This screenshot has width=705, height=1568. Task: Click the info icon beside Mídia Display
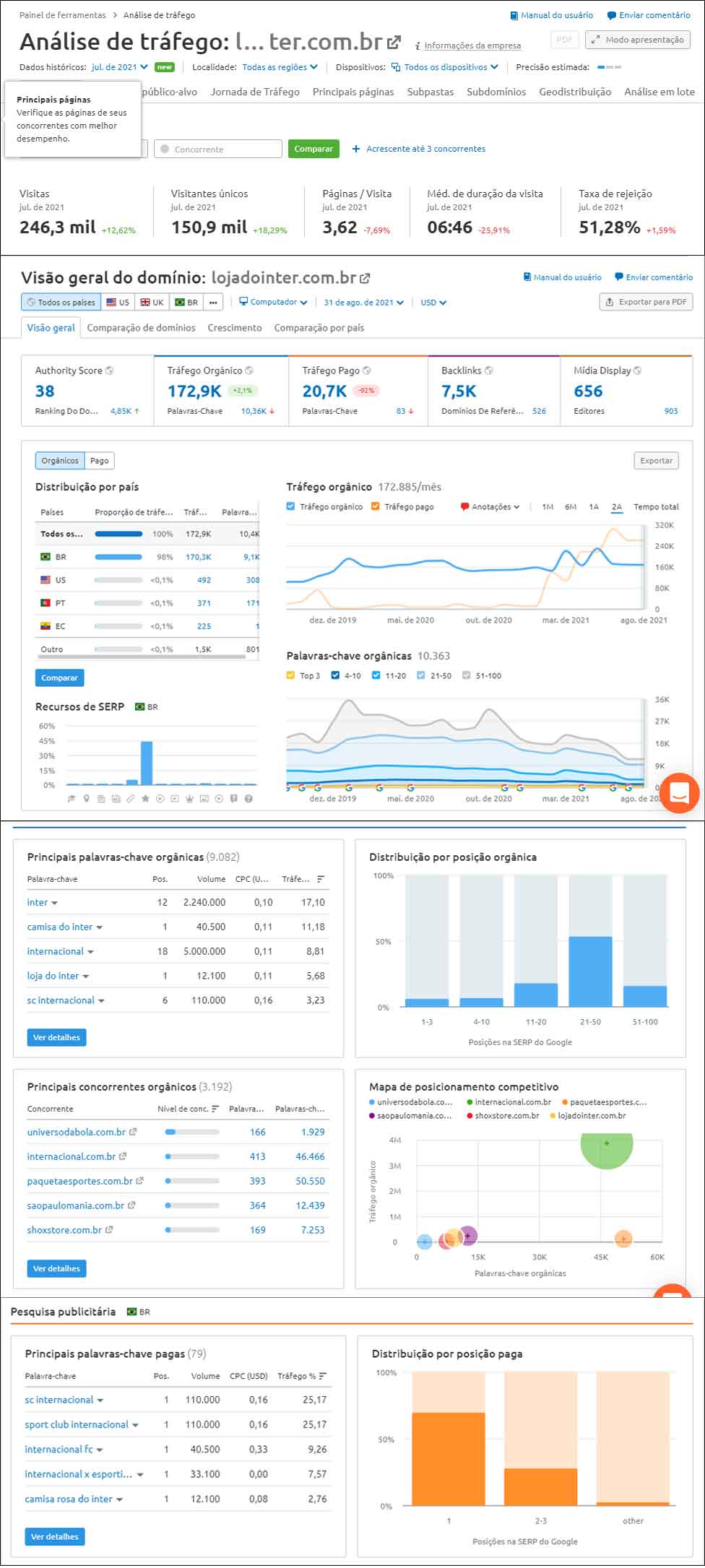point(638,371)
